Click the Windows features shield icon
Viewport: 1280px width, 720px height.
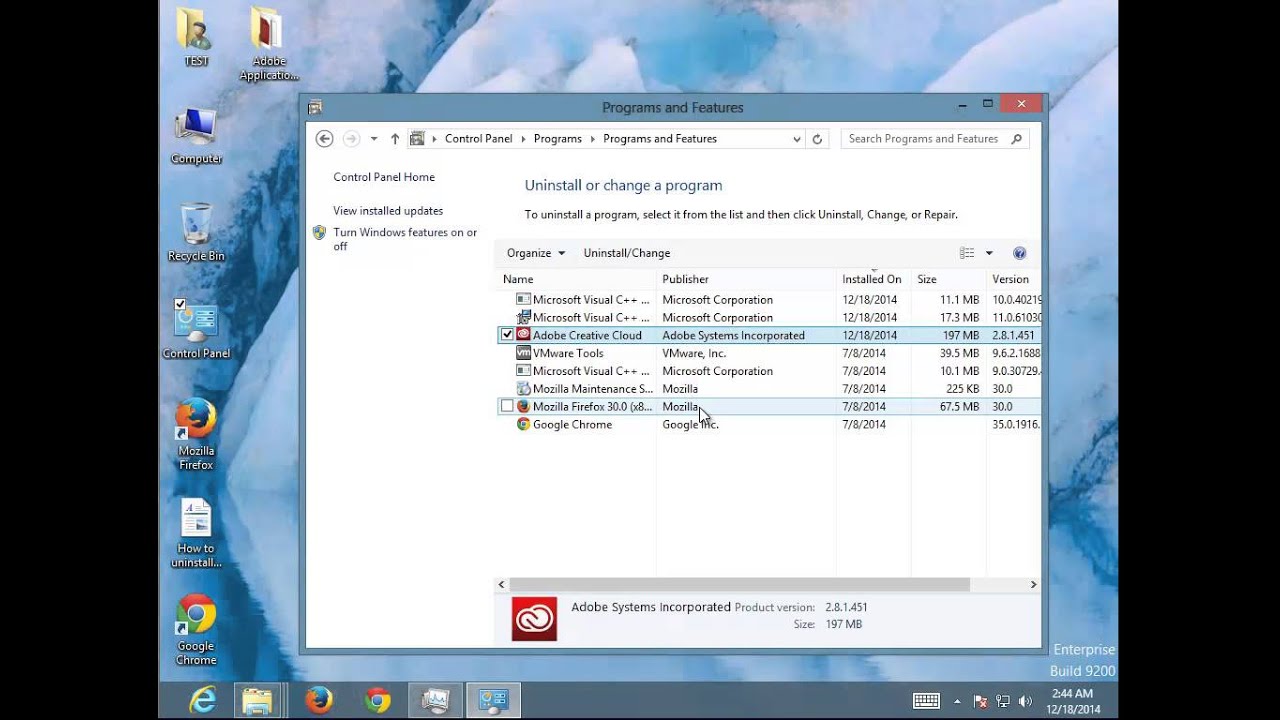[x=319, y=232]
